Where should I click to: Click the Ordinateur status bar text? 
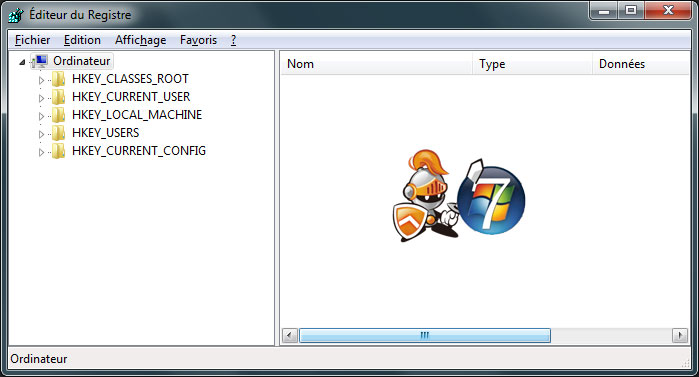[39, 359]
